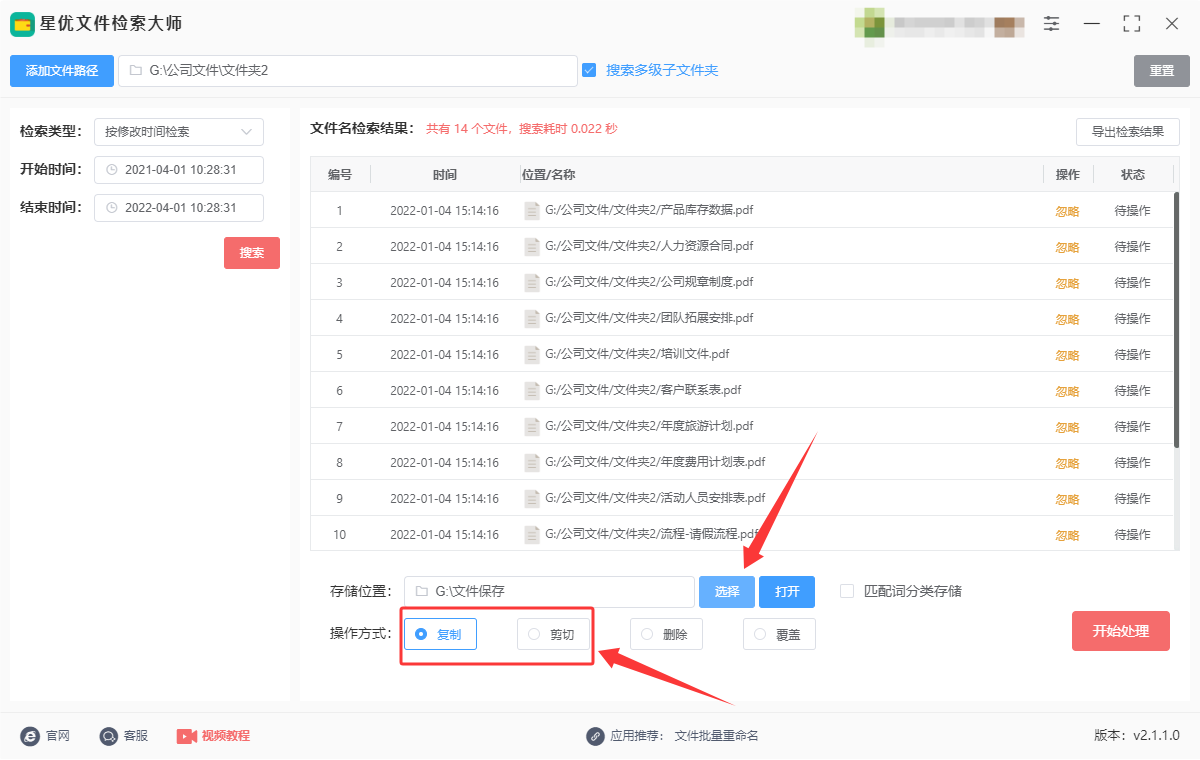Click the 时间 column header
1200x760 pixels.
point(445,175)
